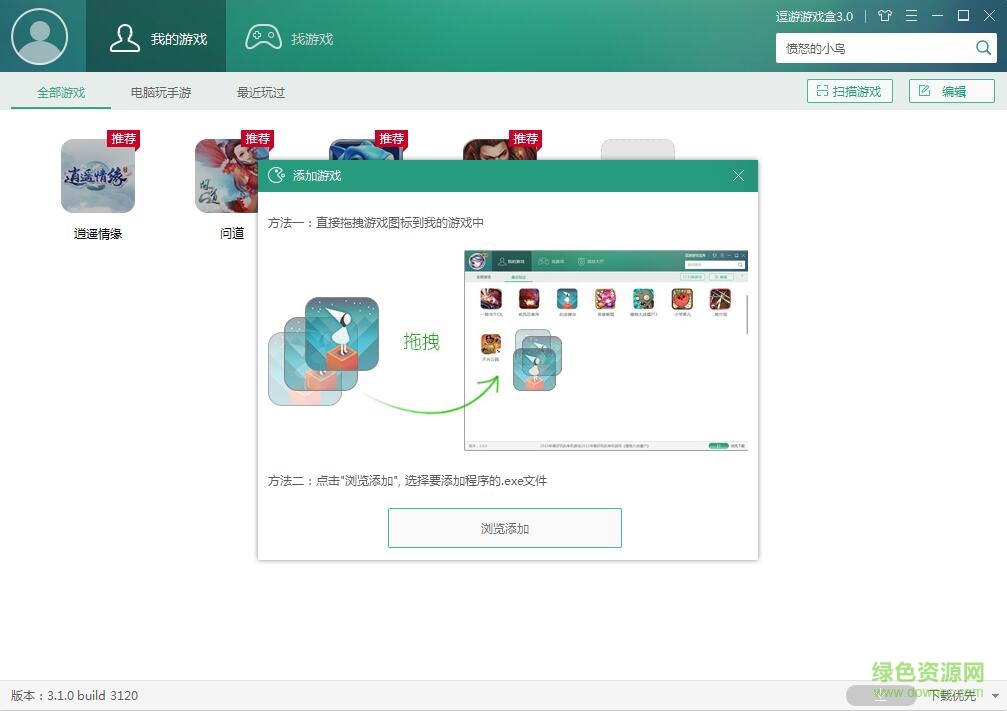Switch to the 找游戏 tab
The image size is (1007, 711).
pyautogui.click(x=290, y=38)
